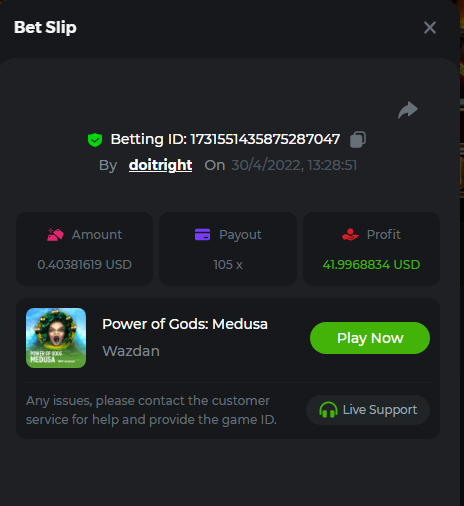The height and width of the screenshot is (506, 464).
Task: Open Live Support chat
Action: [368, 410]
